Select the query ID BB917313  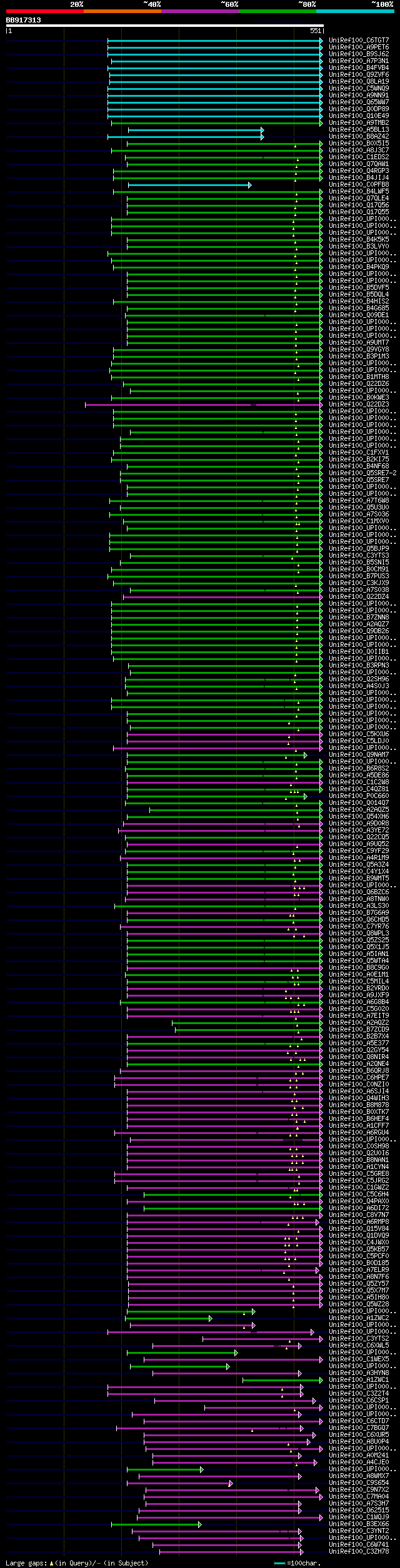(24, 20)
